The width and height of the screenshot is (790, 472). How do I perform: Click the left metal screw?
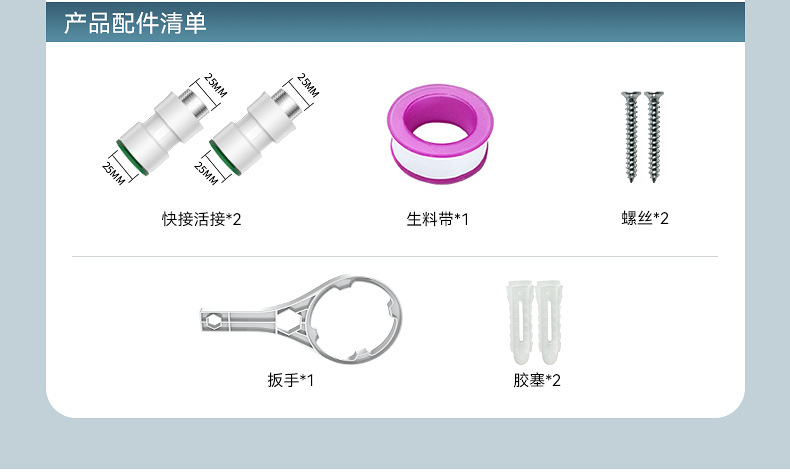click(631, 136)
